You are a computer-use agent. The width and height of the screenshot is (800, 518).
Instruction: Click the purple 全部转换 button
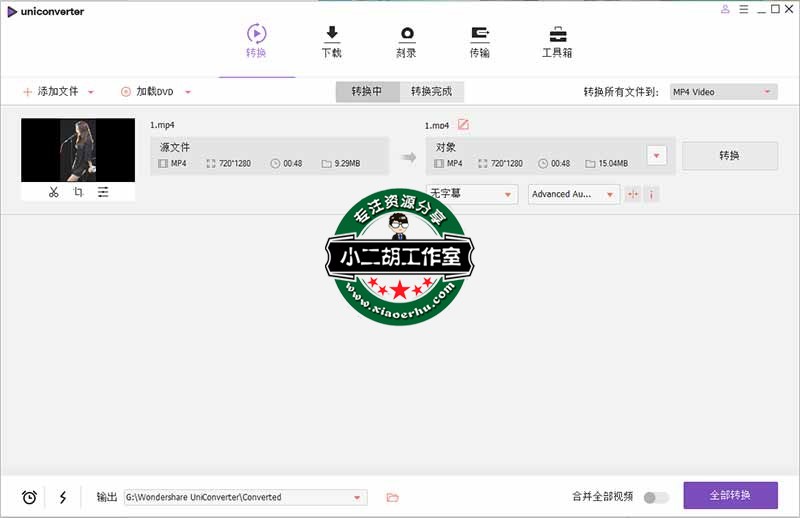coord(730,496)
